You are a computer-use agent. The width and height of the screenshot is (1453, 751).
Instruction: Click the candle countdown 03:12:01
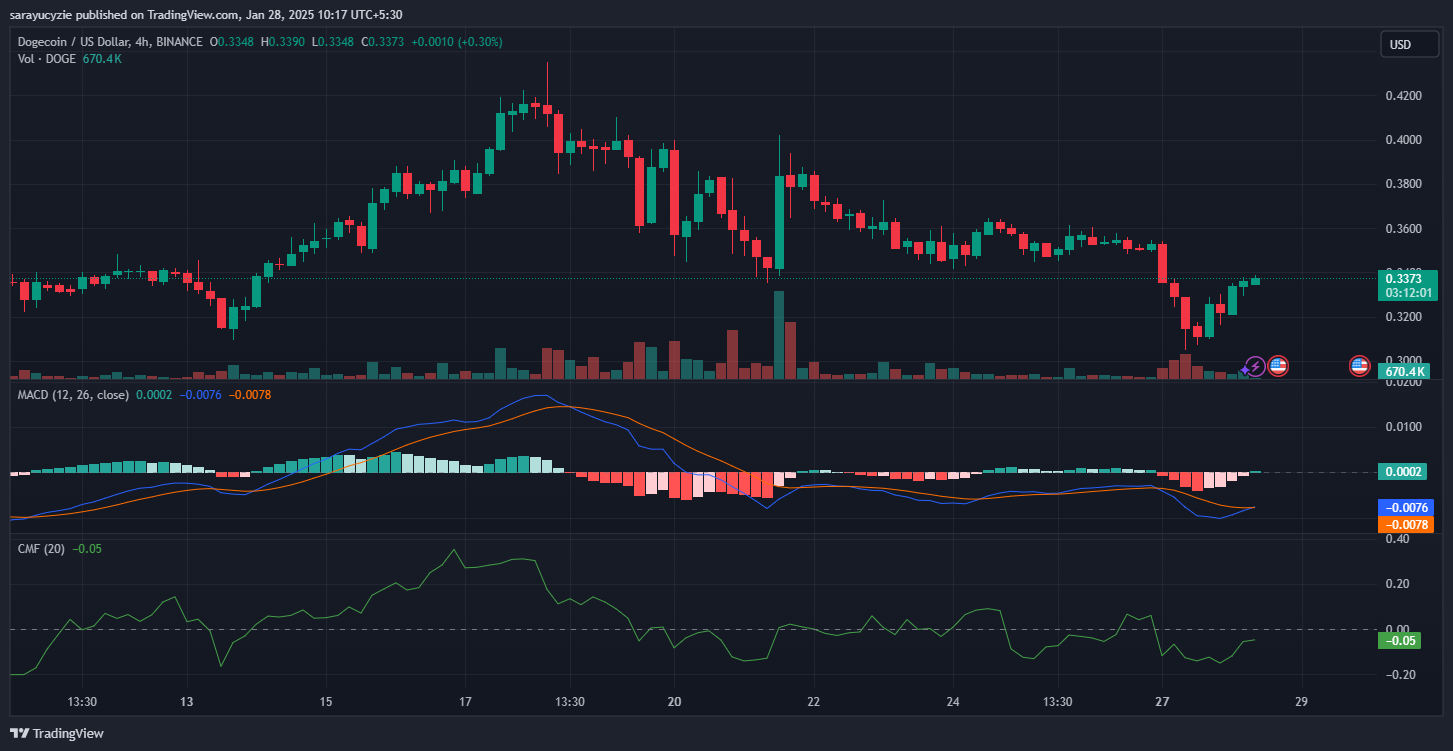click(x=1407, y=293)
